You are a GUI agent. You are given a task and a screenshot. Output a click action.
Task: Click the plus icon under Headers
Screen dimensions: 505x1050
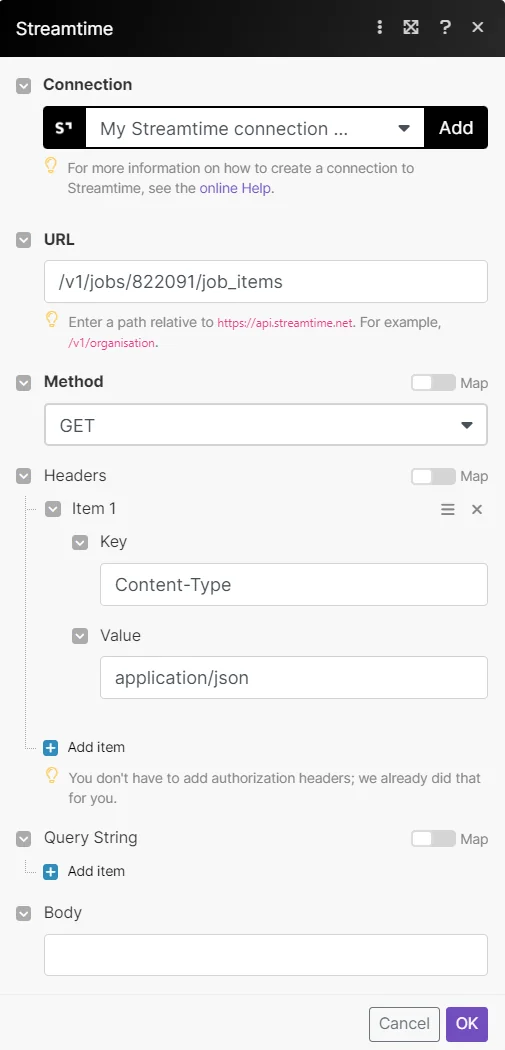click(x=51, y=747)
